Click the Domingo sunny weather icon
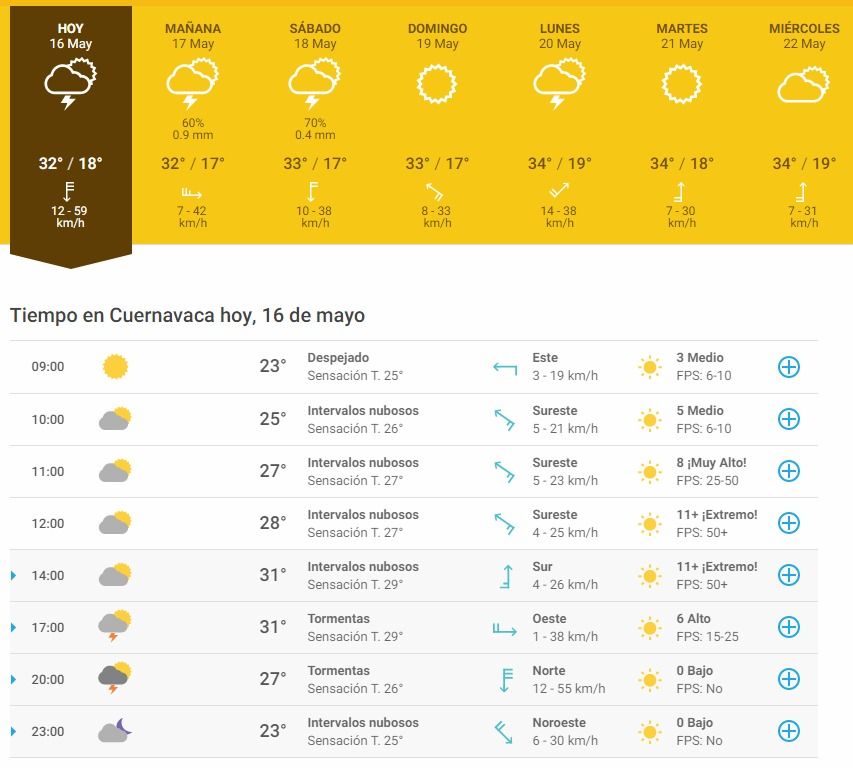The width and height of the screenshot is (853, 768). pos(437,84)
